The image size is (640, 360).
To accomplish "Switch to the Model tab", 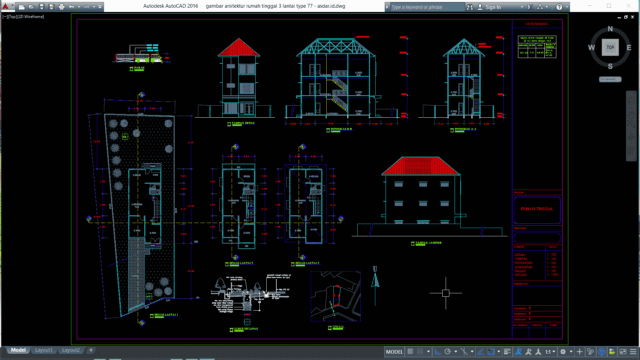I will [x=18, y=350].
